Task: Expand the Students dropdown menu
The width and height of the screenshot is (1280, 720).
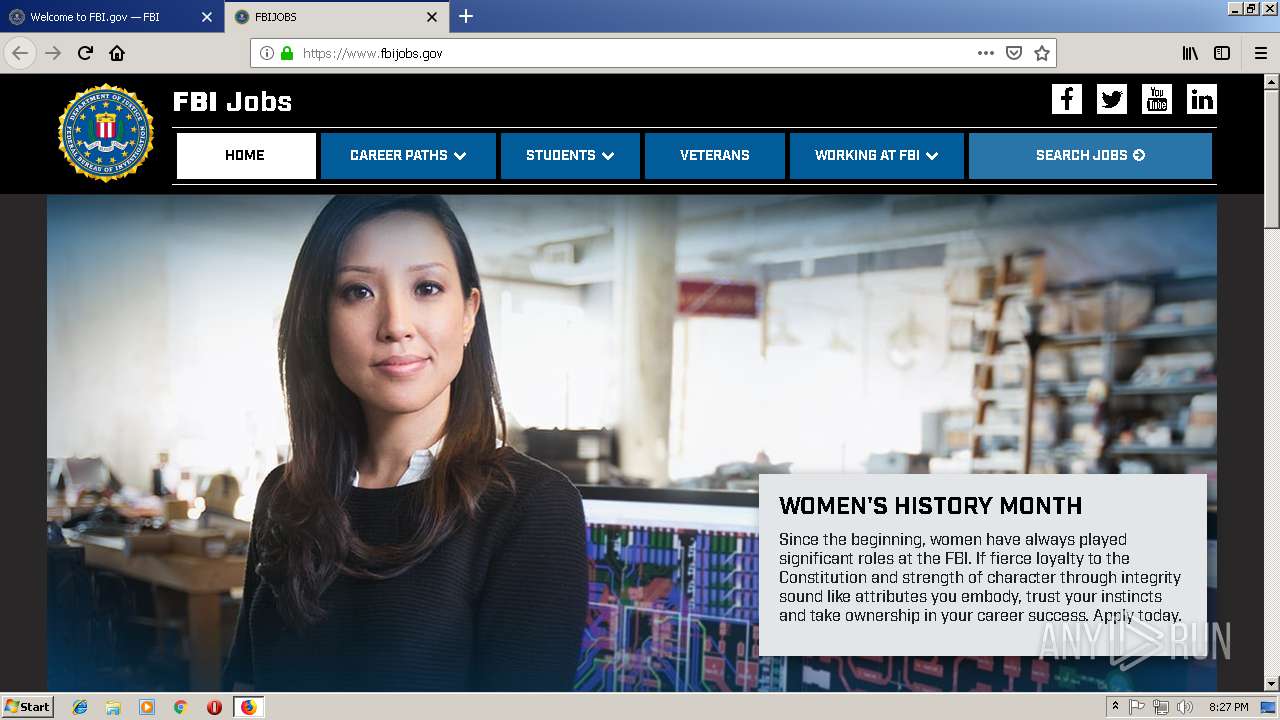Action: click(570, 156)
